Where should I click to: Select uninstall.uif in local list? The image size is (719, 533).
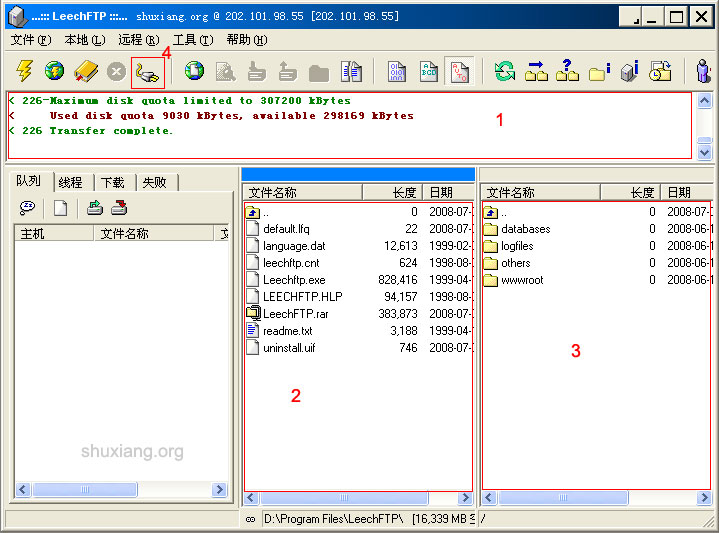click(289, 348)
